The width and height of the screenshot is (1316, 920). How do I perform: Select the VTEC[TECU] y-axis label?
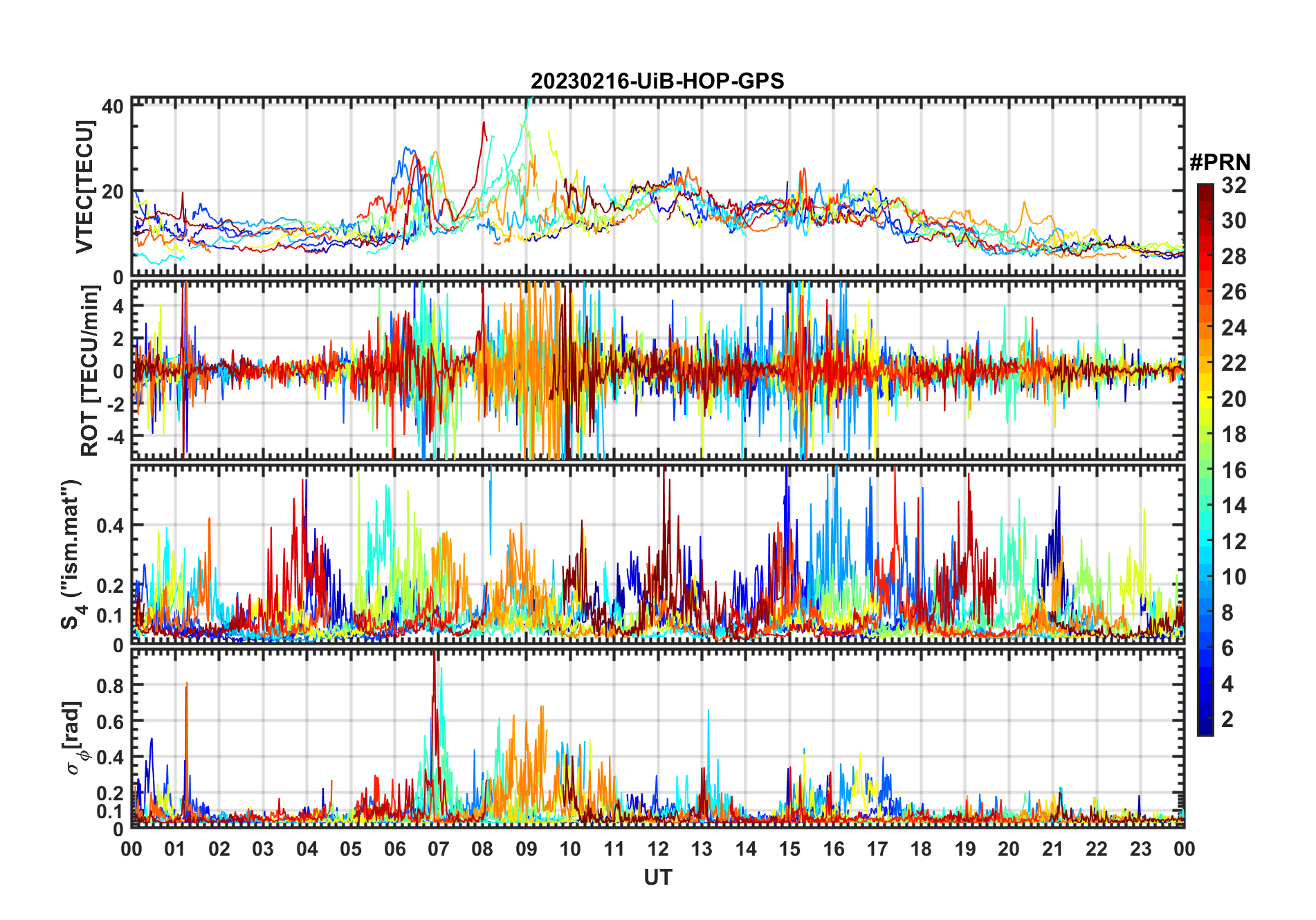click(x=84, y=187)
